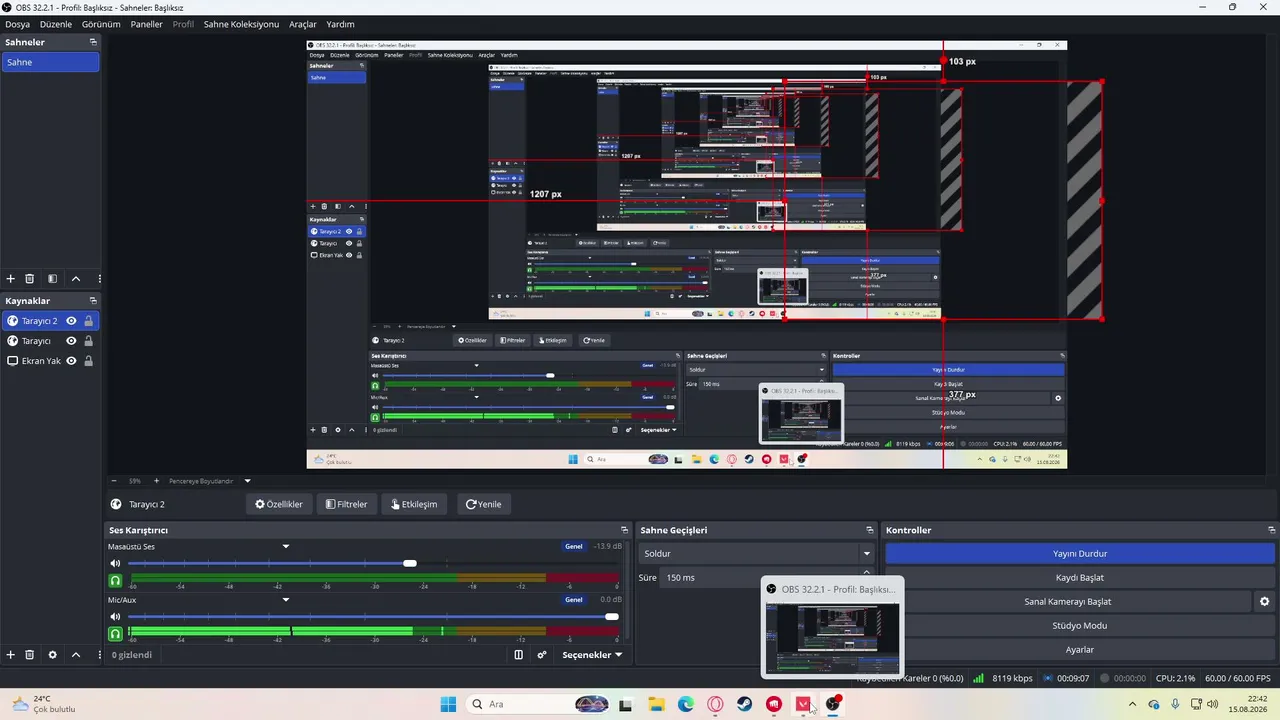Image resolution: width=1280 pixels, height=720 pixels.
Task: Toggle monitoring headphones for Masaüstü Ses
Action: [115, 580]
